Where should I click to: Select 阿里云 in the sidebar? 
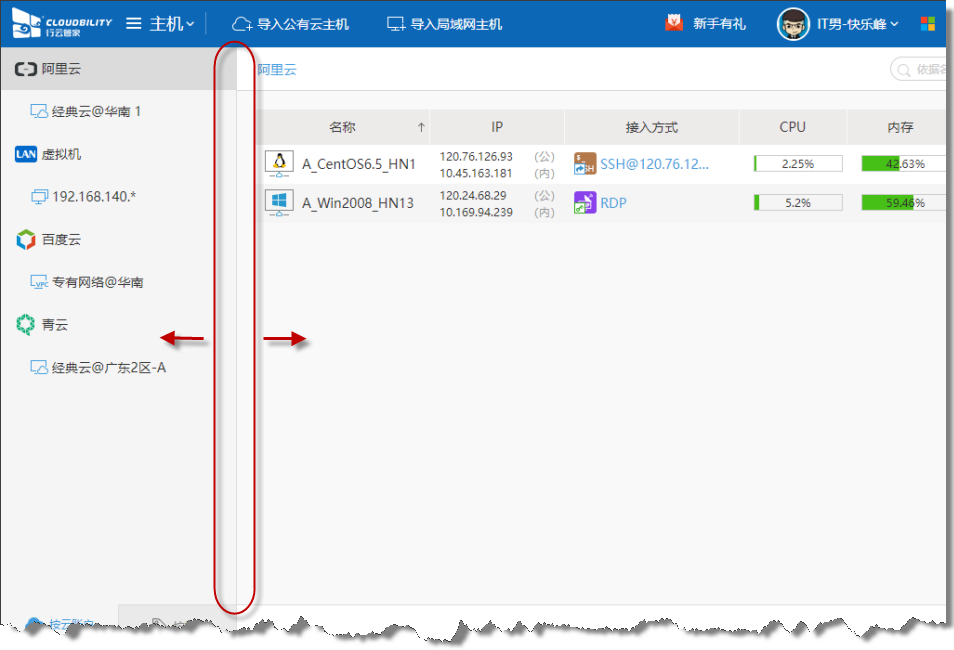[x=118, y=69]
